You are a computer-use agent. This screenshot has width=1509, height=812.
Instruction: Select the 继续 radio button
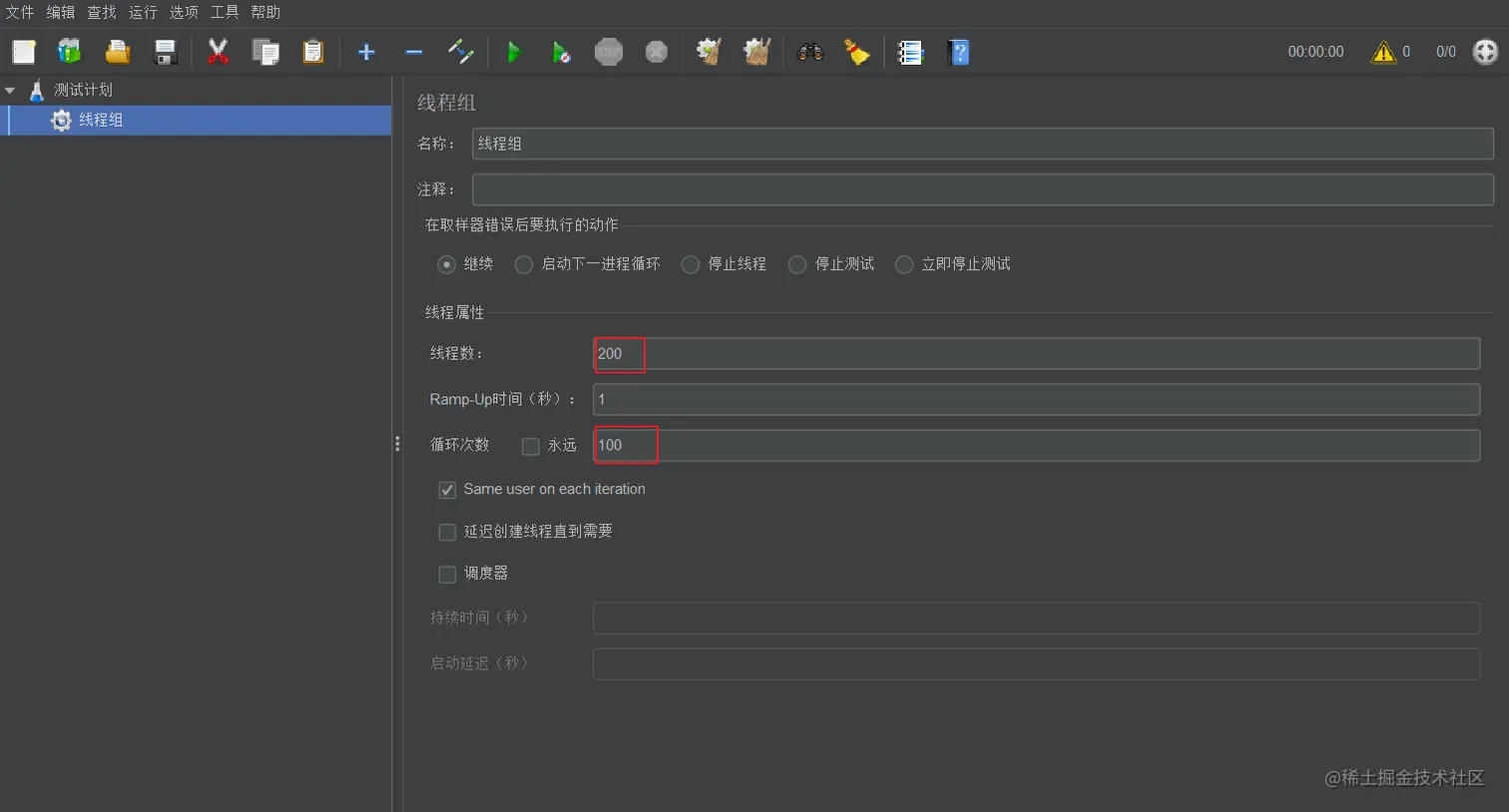tap(447, 264)
